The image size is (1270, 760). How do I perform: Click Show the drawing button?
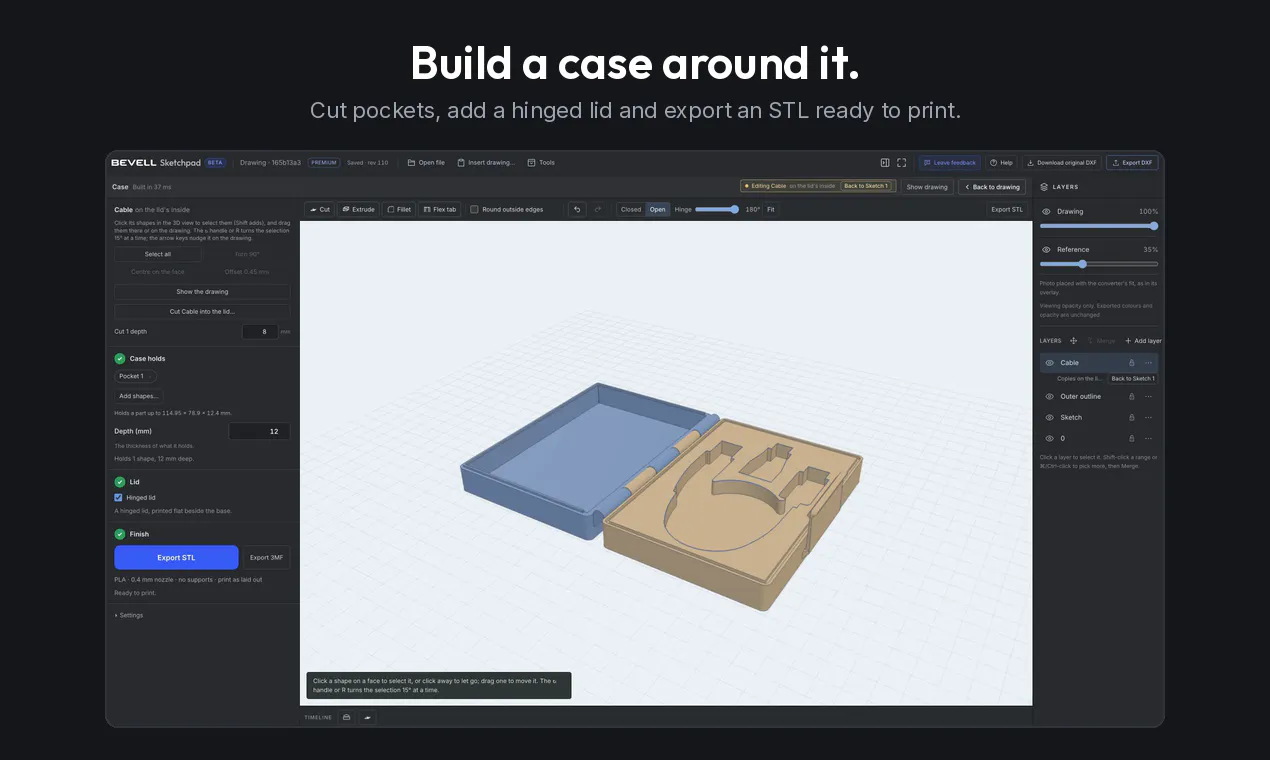[x=202, y=292]
